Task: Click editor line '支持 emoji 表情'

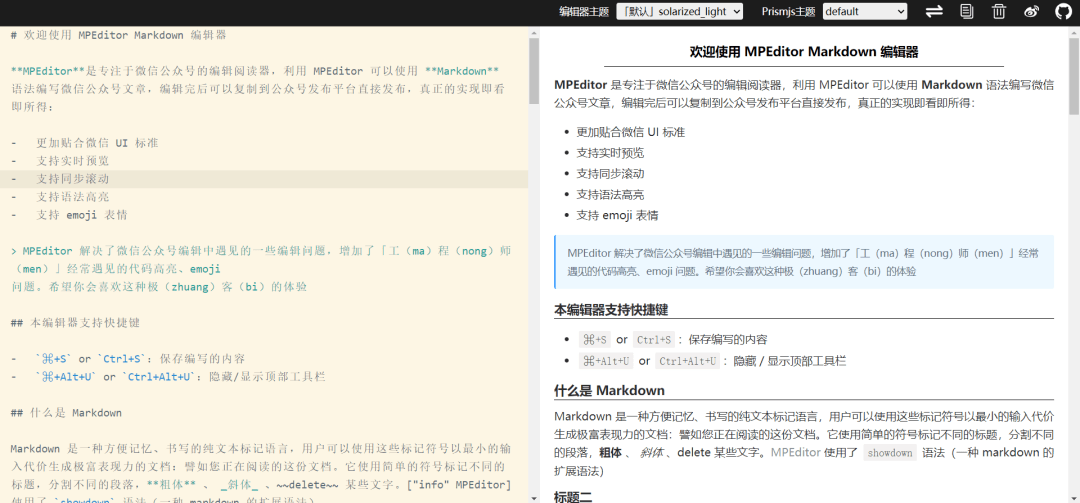Action: pyautogui.click(x=69, y=214)
